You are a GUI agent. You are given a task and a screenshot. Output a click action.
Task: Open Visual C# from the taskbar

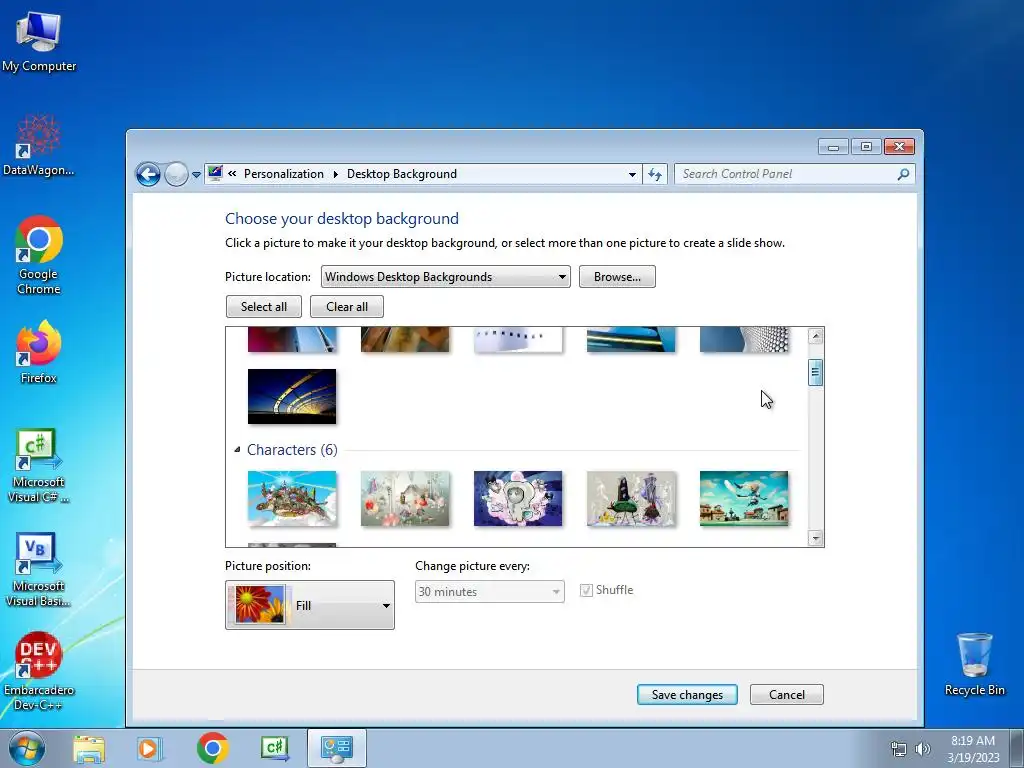click(x=274, y=748)
